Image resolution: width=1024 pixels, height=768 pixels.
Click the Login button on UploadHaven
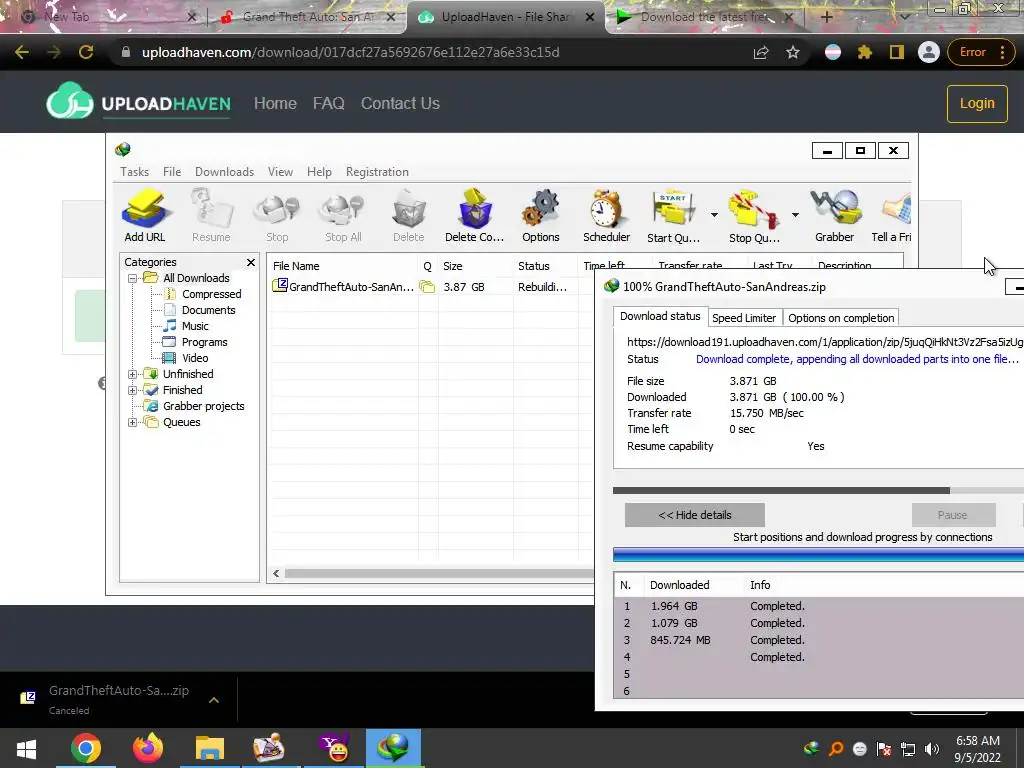pyautogui.click(x=977, y=103)
